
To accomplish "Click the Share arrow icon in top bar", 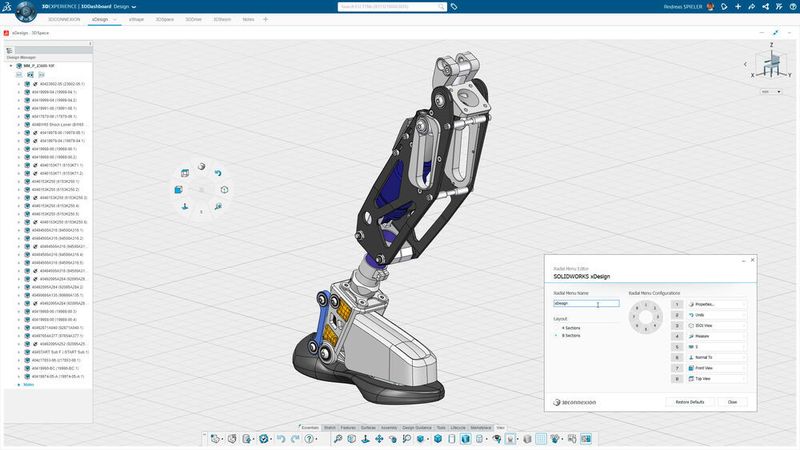I will (x=752, y=7).
